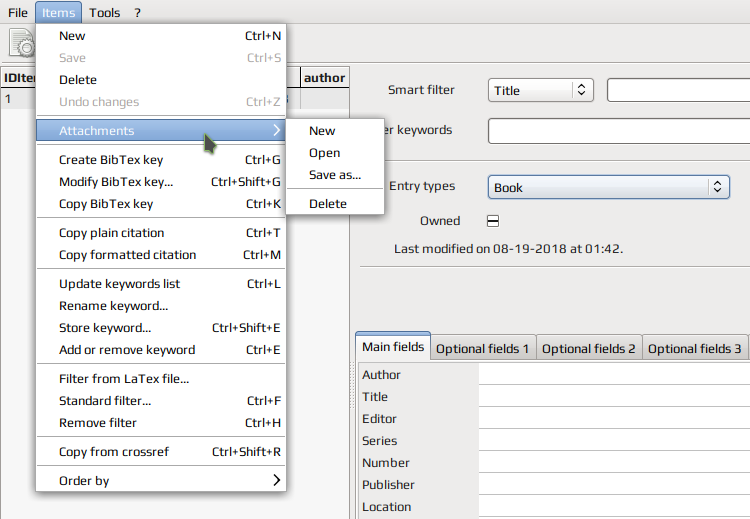Select Copy BibTex key
Image resolution: width=750 pixels, height=519 pixels.
click(161, 204)
